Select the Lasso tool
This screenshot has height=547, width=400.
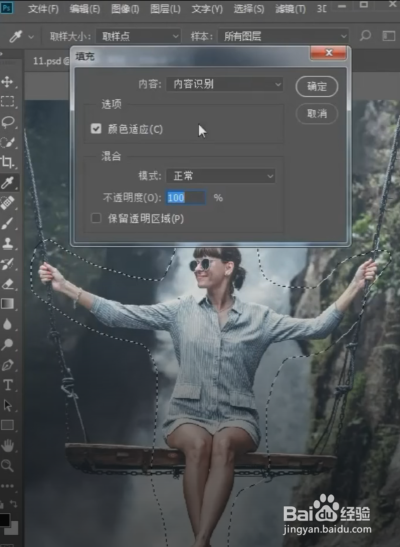pyautogui.click(x=7, y=122)
